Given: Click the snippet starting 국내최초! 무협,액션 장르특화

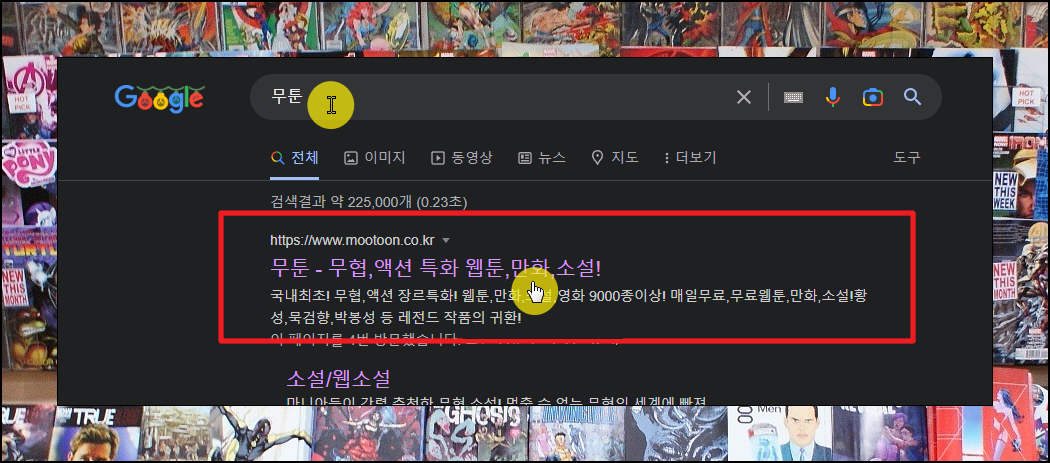Looking at the screenshot, I should point(569,306).
